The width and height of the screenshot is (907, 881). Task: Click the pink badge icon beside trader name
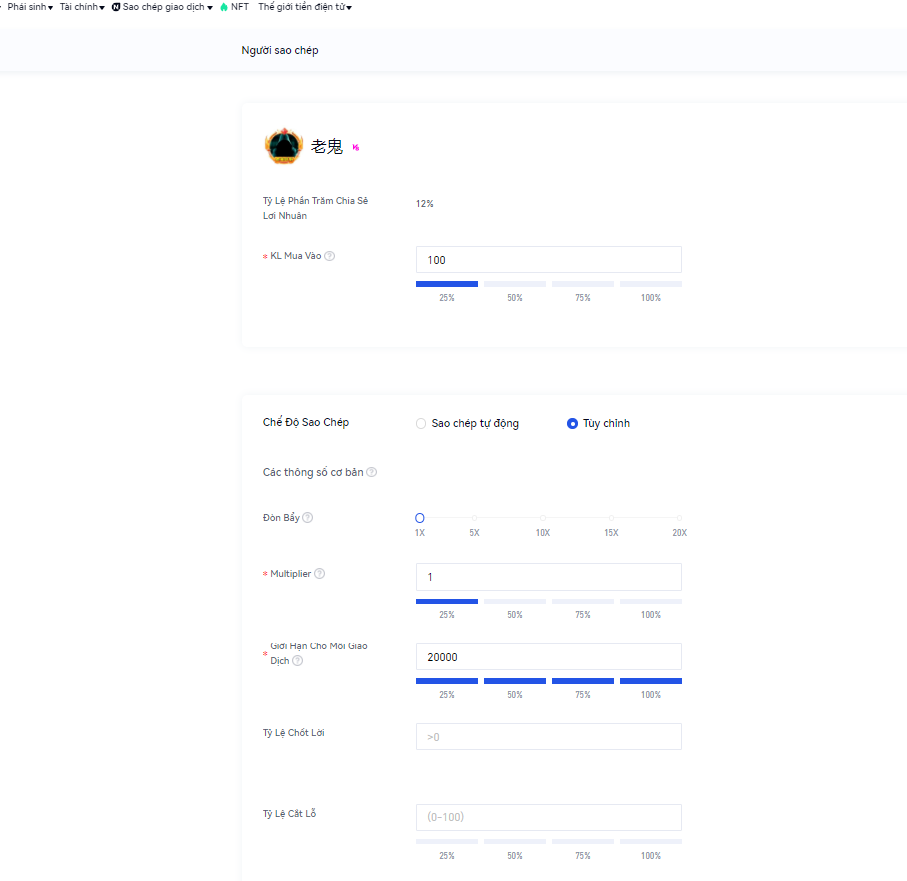pos(355,148)
